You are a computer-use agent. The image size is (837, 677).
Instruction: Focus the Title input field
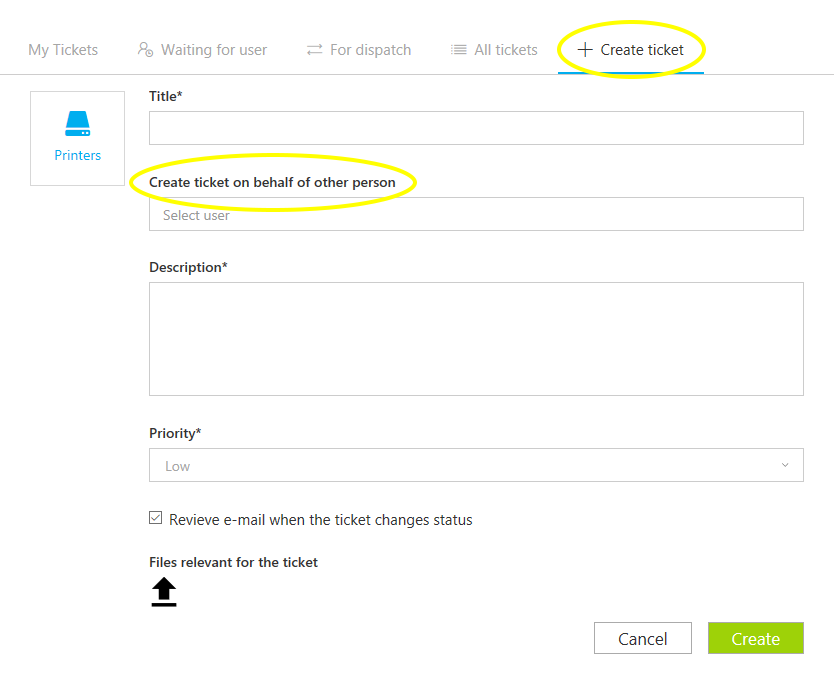click(475, 128)
